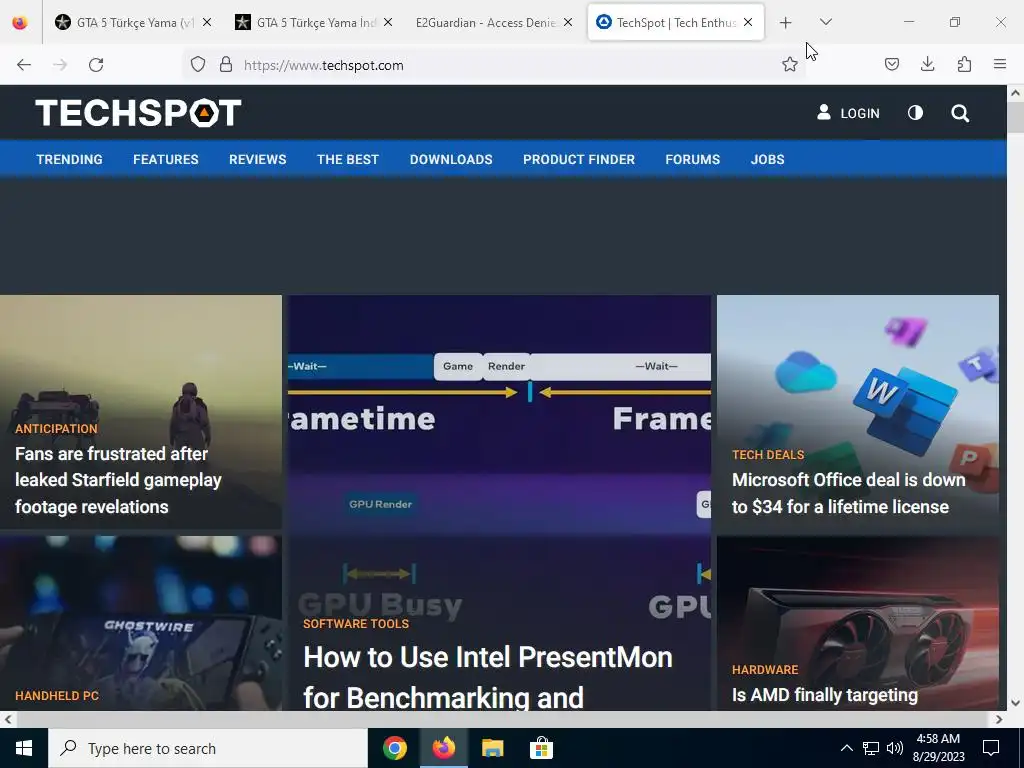Open the FEATURES nav menu item
This screenshot has width=1024, height=768.
[x=166, y=159]
